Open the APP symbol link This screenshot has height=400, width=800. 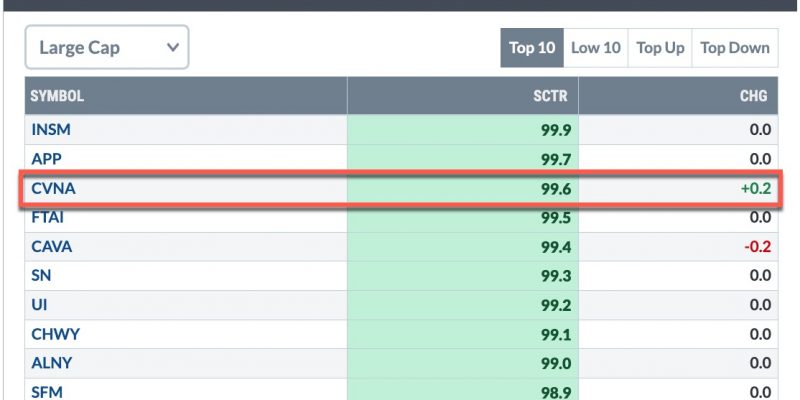point(46,159)
